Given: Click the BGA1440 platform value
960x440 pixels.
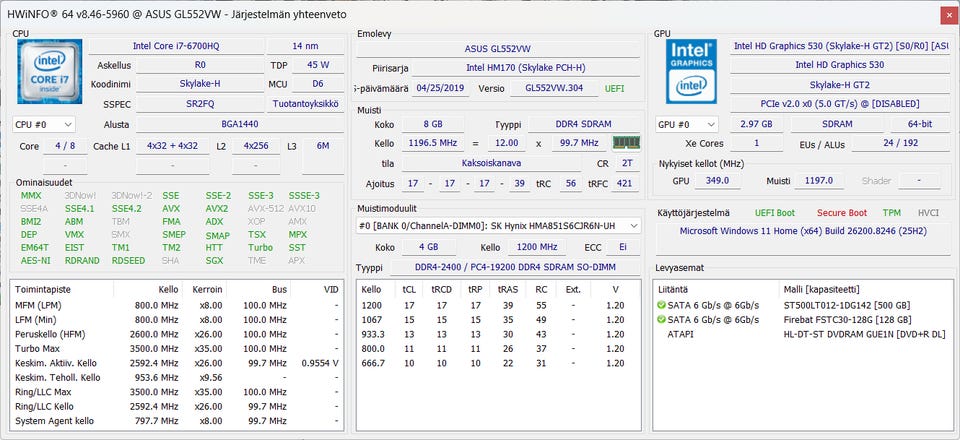Looking at the screenshot, I should pos(239,124).
